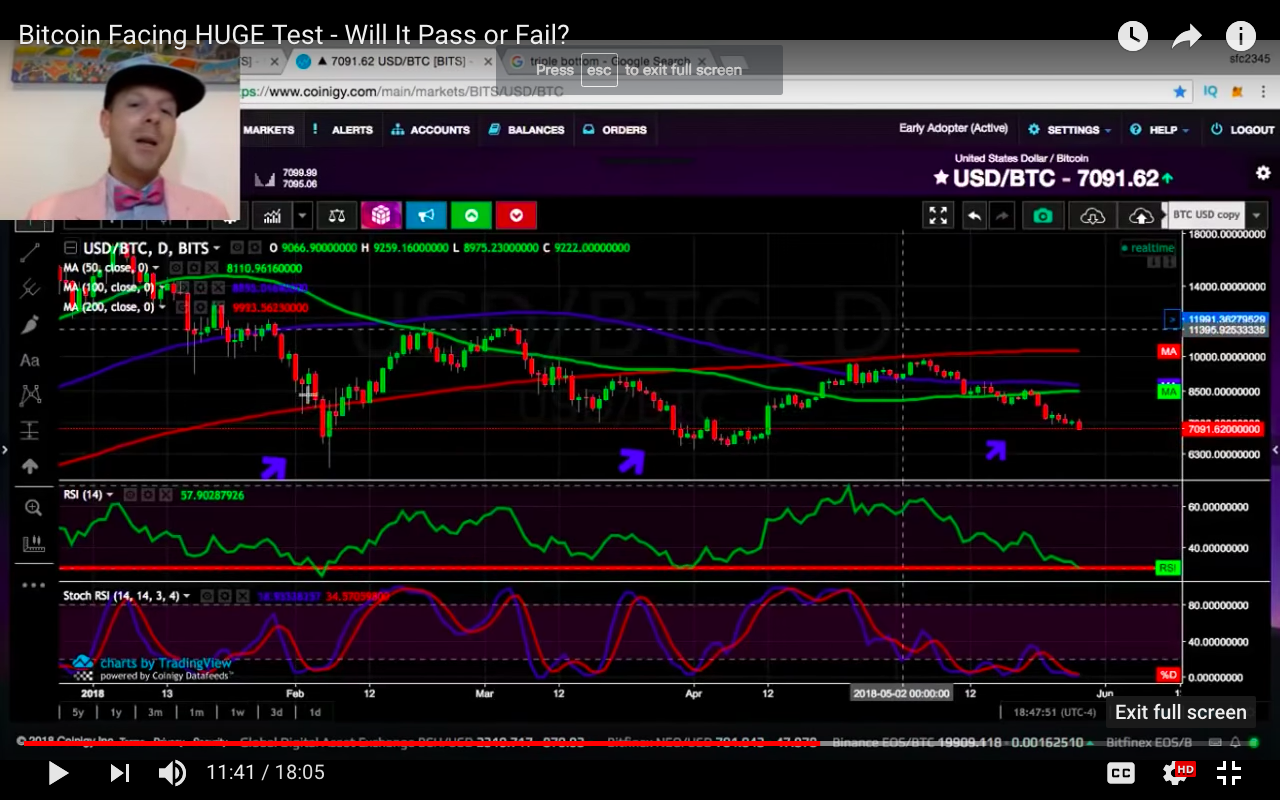Remove the Stoch RSI indicator

click(x=244, y=596)
